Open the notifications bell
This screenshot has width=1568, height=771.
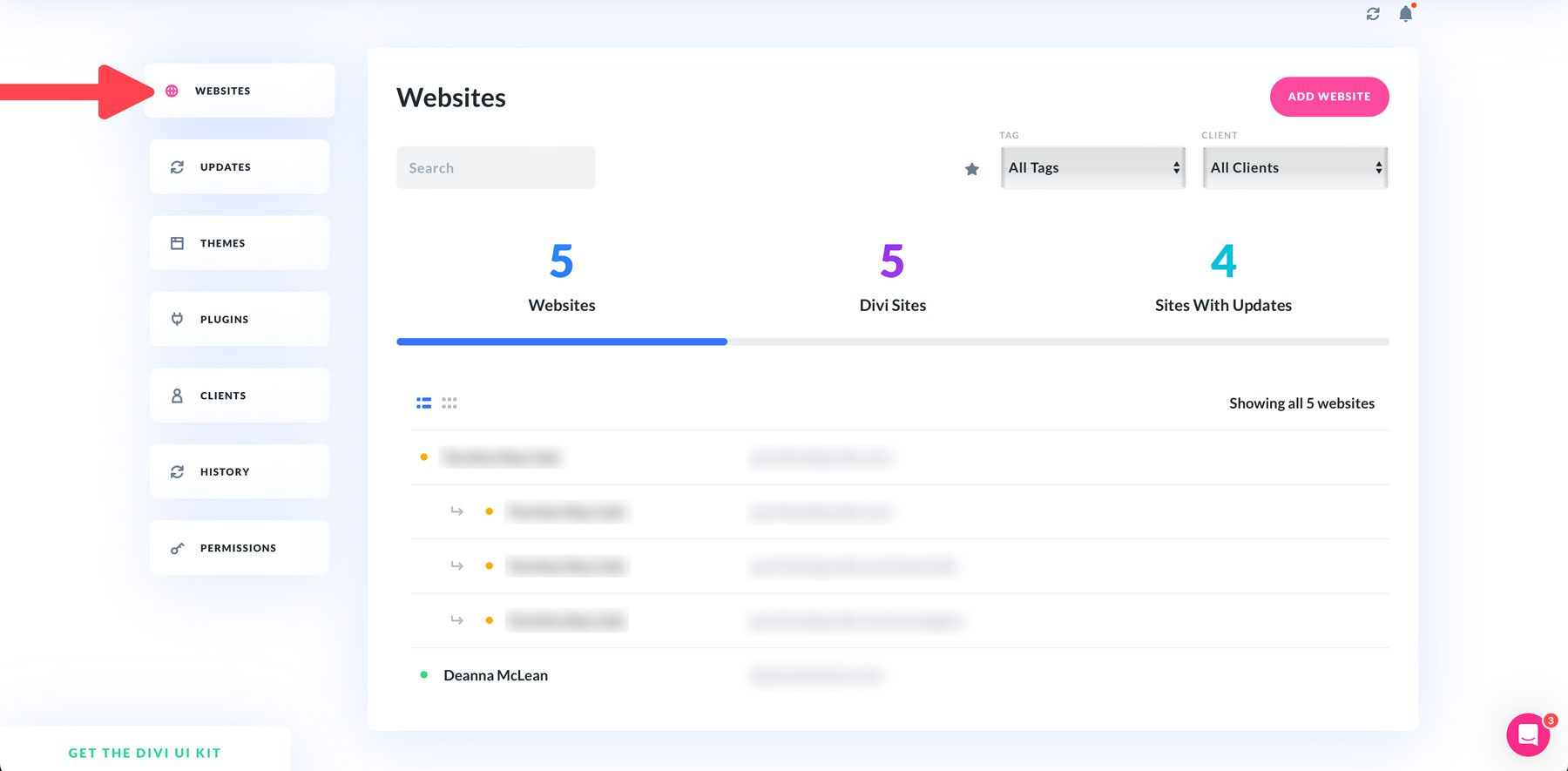pyautogui.click(x=1405, y=13)
